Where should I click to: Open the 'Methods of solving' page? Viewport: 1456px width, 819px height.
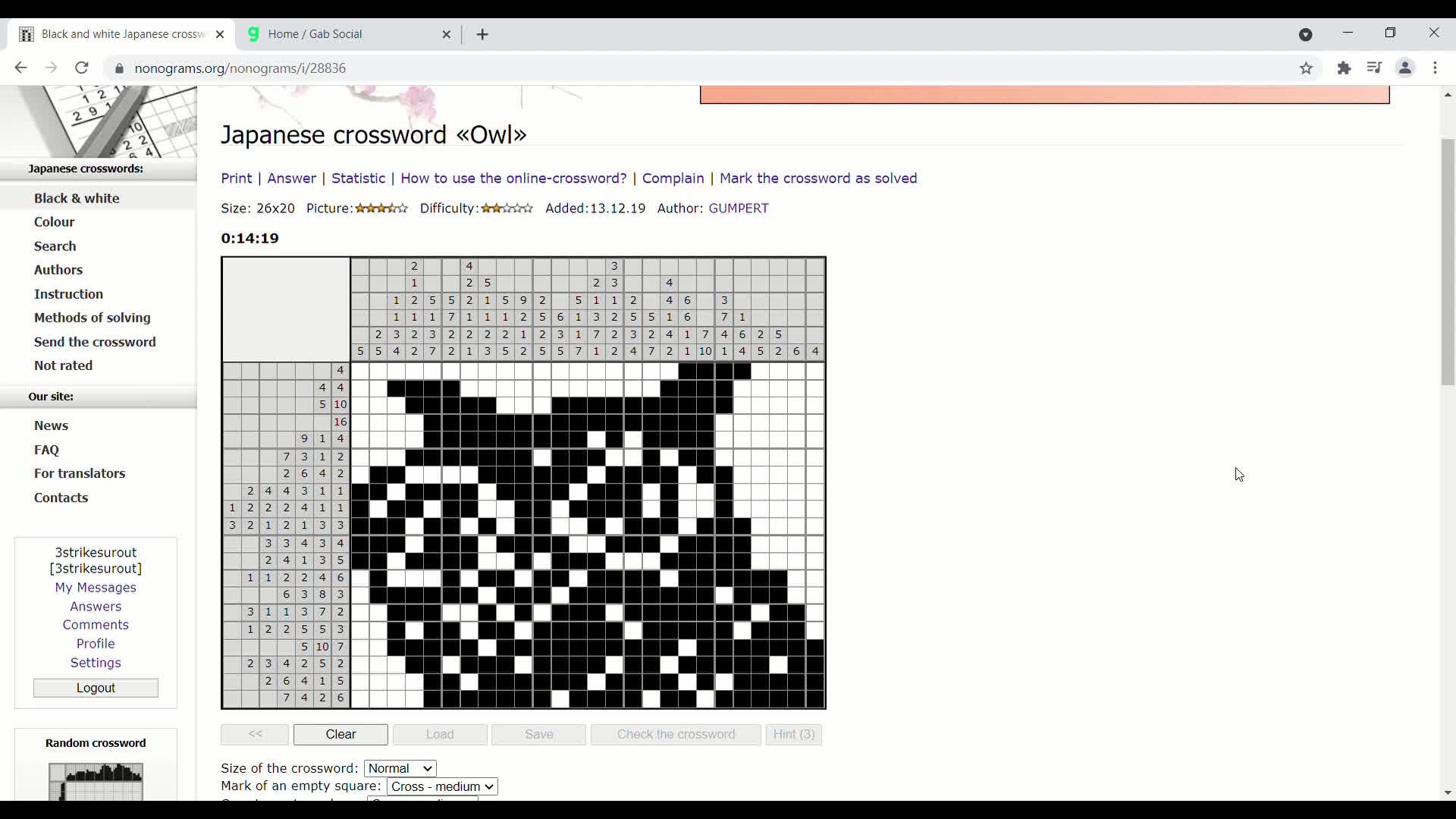click(92, 318)
